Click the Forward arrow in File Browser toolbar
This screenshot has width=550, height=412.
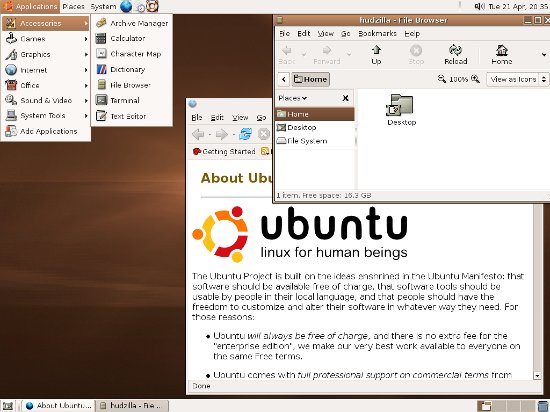coord(327,55)
